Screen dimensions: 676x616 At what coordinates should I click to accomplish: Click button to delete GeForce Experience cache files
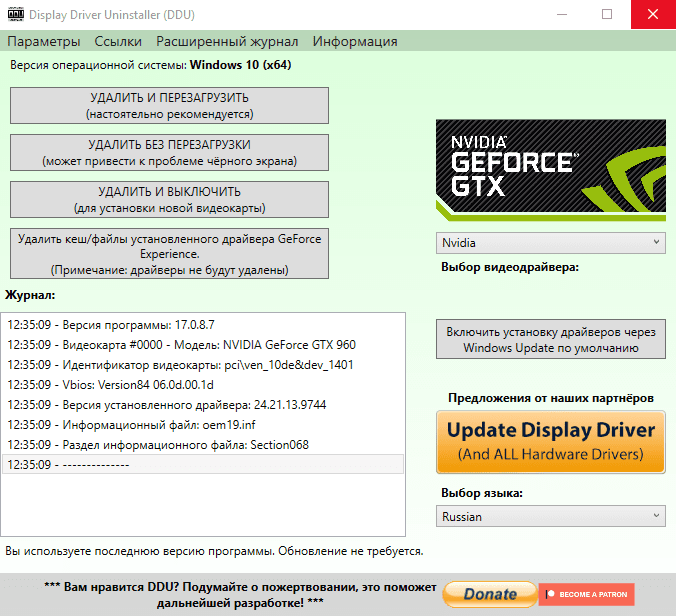coord(169,254)
